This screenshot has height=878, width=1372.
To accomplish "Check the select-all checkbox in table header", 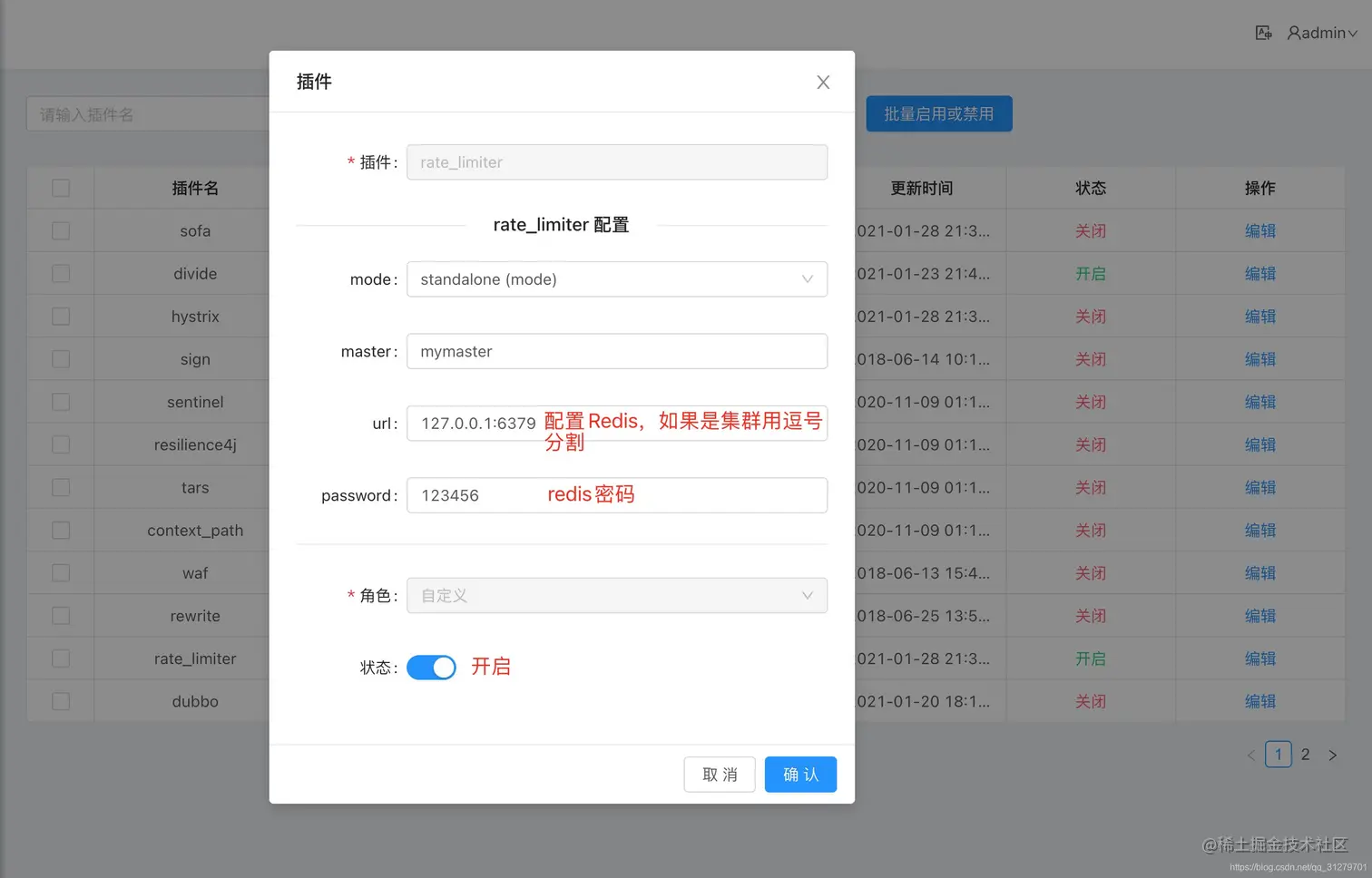I will tap(60, 188).
